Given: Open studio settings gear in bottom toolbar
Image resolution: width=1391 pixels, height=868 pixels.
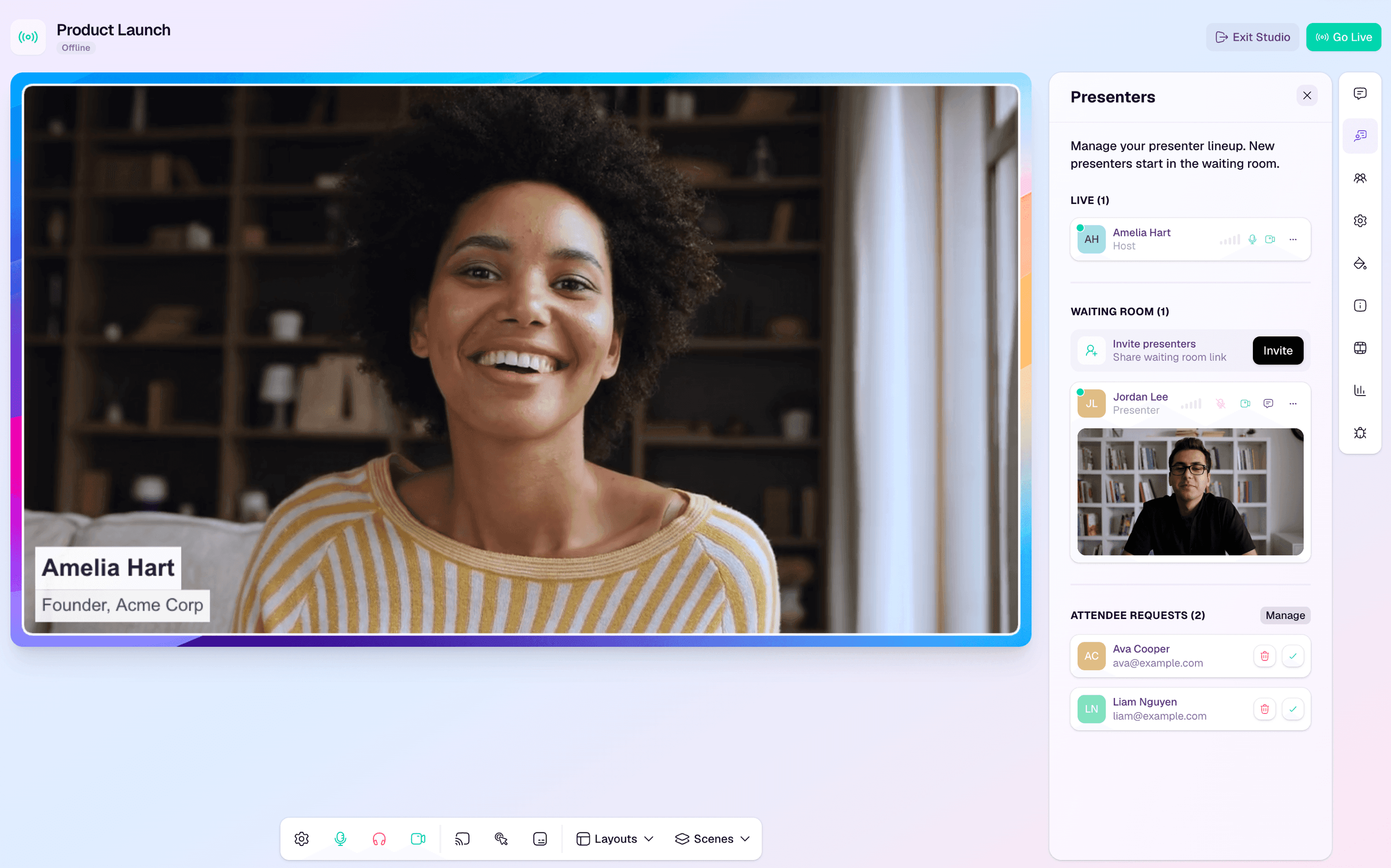Looking at the screenshot, I should [302, 839].
